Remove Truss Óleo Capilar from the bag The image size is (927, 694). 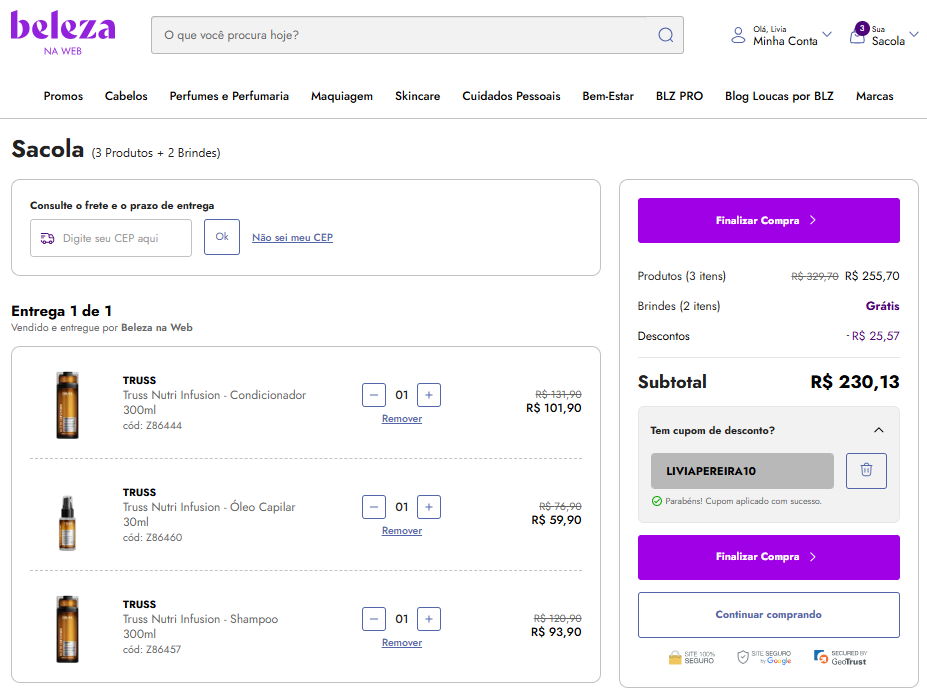[402, 531]
